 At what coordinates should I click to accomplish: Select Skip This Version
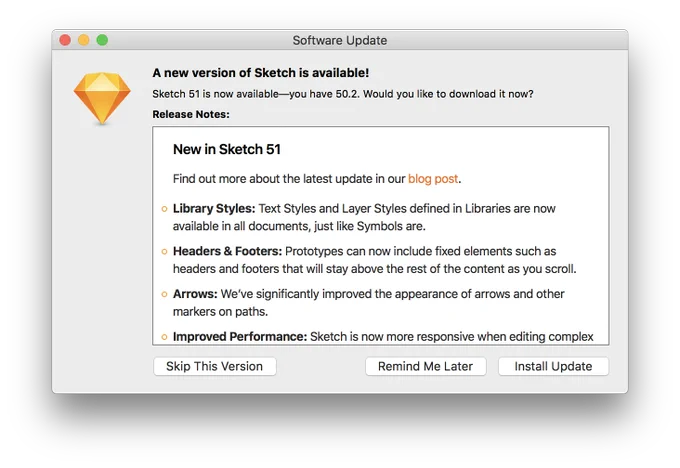point(215,367)
